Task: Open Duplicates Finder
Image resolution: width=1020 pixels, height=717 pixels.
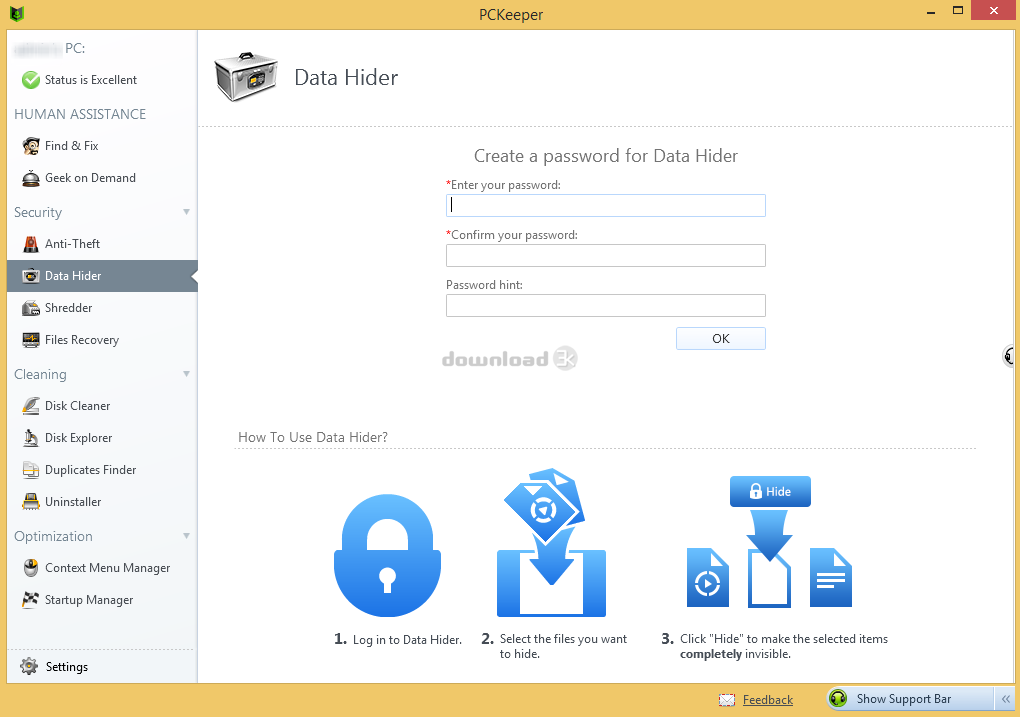Action: pyautogui.click(x=102, y=470)
